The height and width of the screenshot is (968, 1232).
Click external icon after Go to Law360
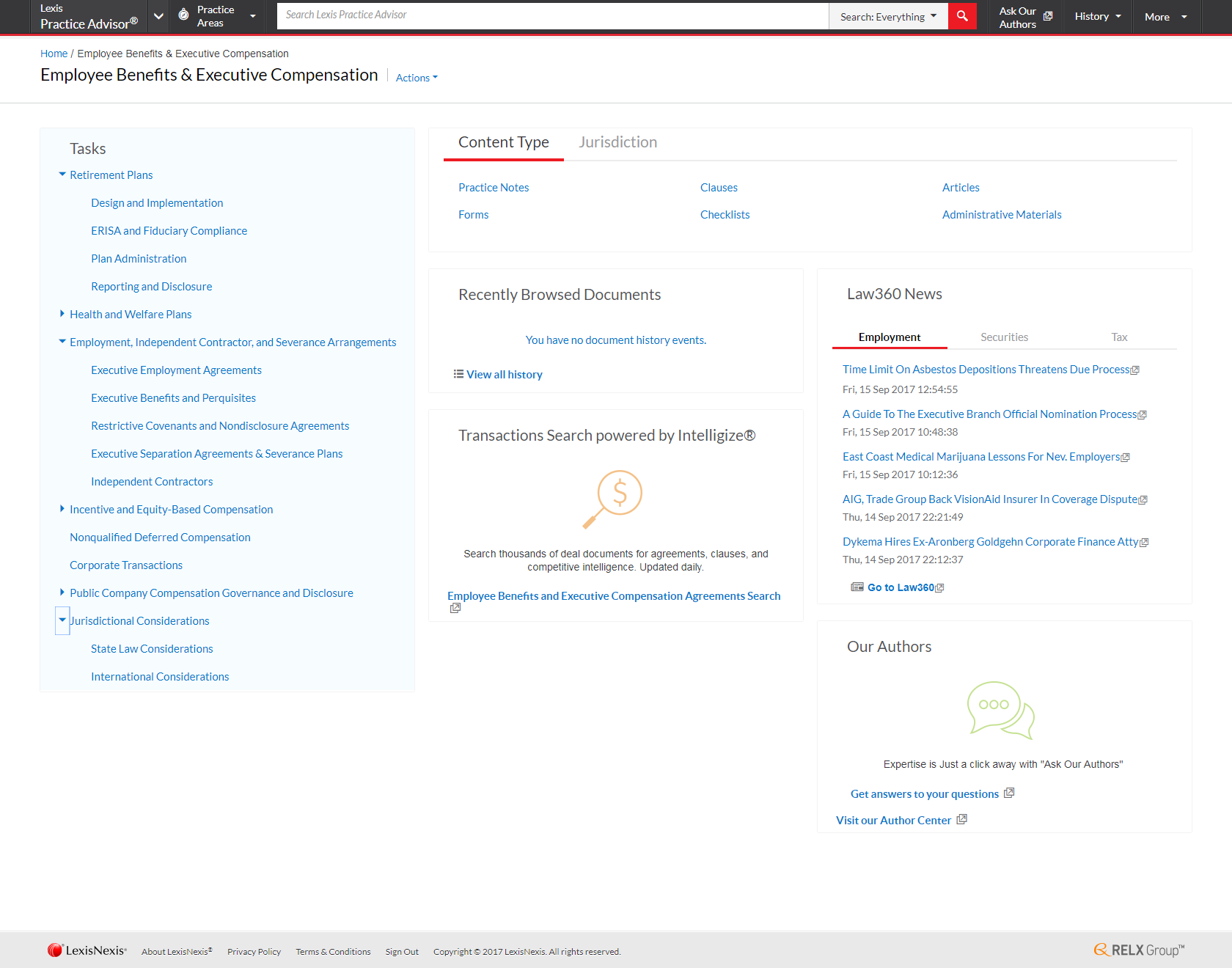pyautogui.click(x=940, y=588)
